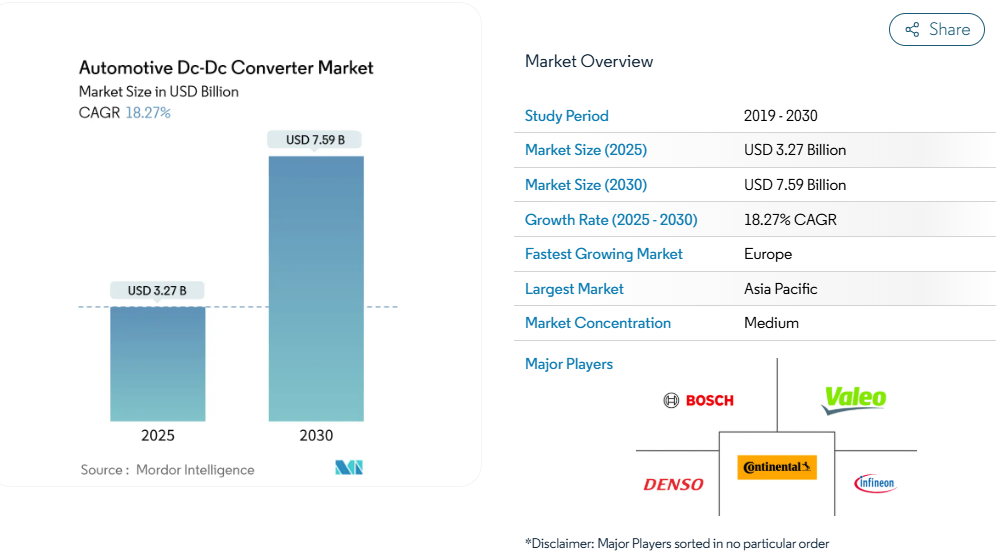The width and height of the screenshot is (1002, 560).
Task: Click the 2025 bar in chart
Action: (158, 363)
